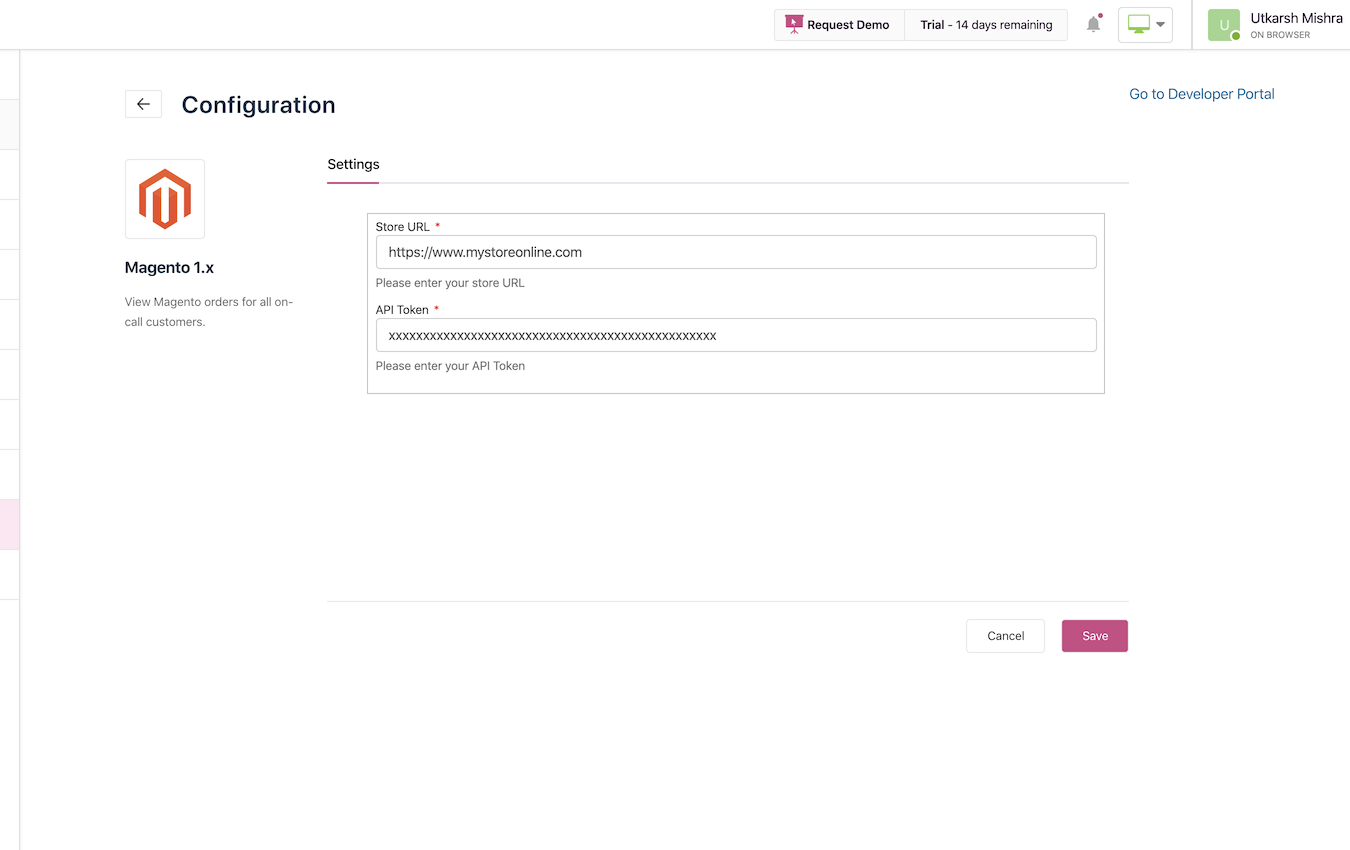The width and height of the screenshot is (1350, 850).
Task: Click the notification bell icon
Action: 1093,25
